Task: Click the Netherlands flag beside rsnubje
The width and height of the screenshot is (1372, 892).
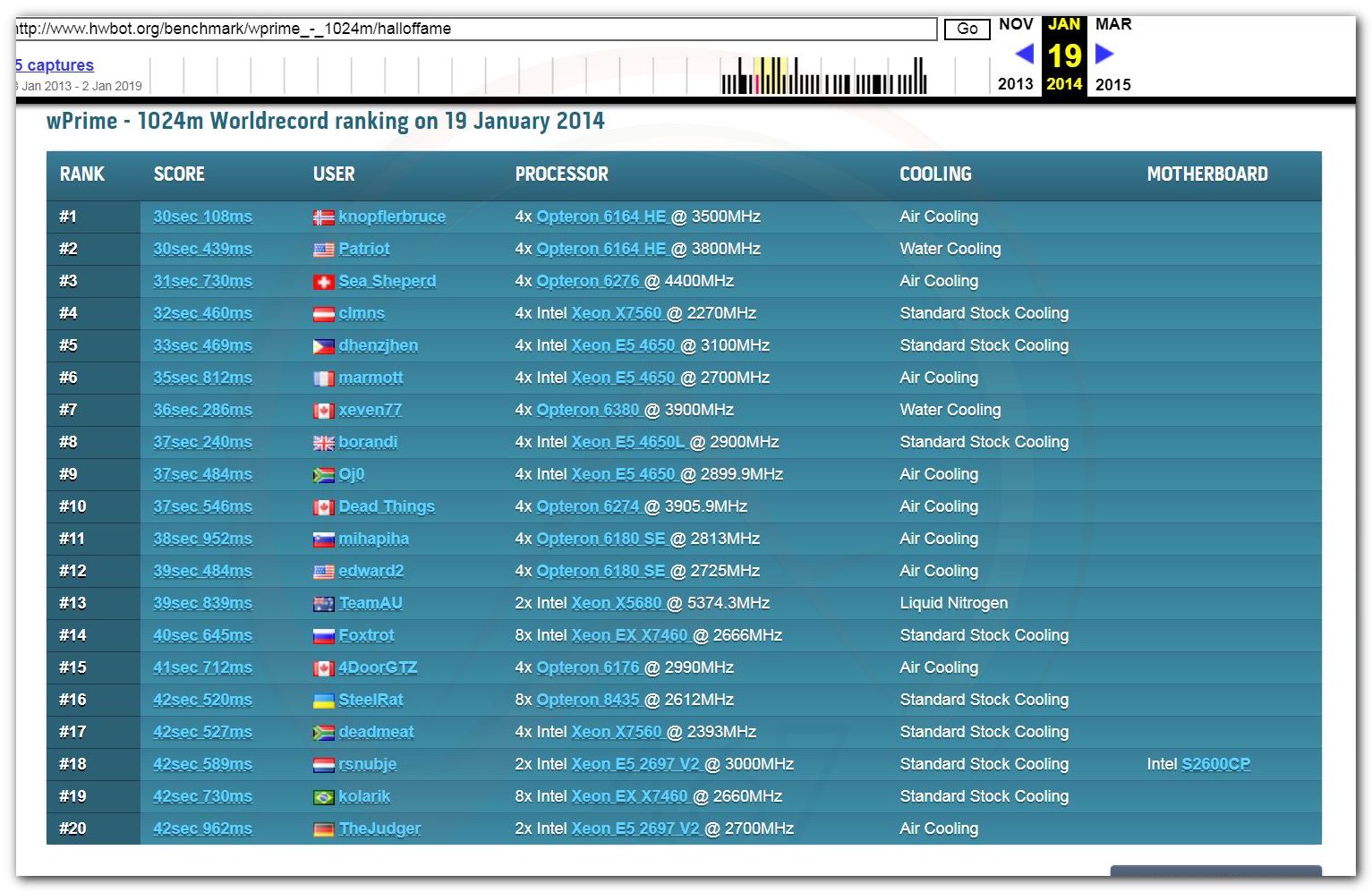Action: coord(323,765)
